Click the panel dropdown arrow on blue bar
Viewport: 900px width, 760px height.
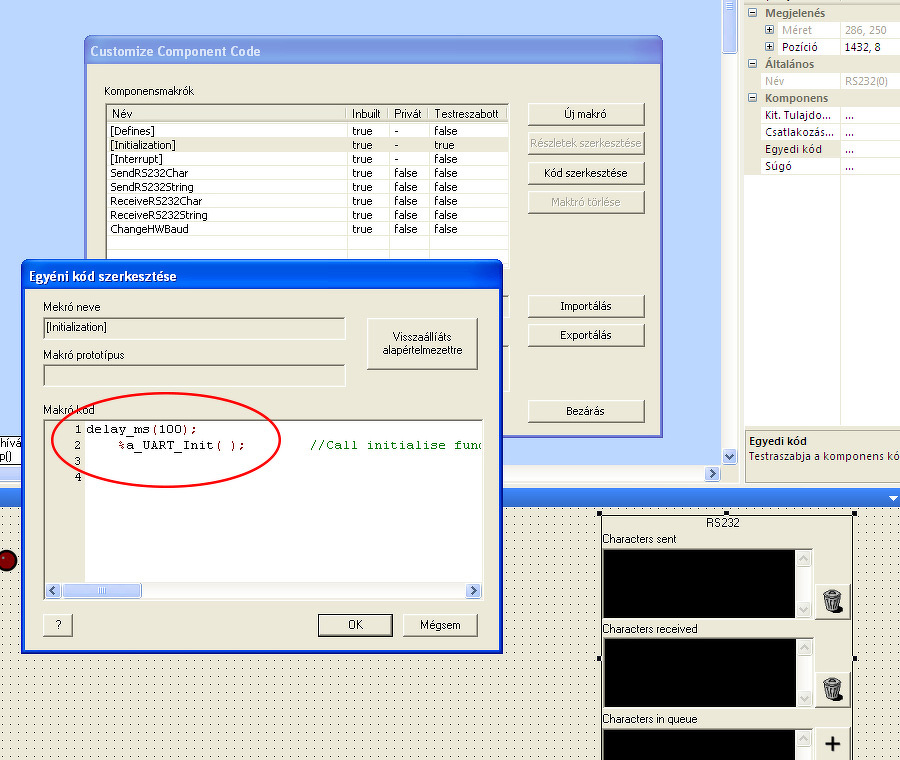(893, 498)
